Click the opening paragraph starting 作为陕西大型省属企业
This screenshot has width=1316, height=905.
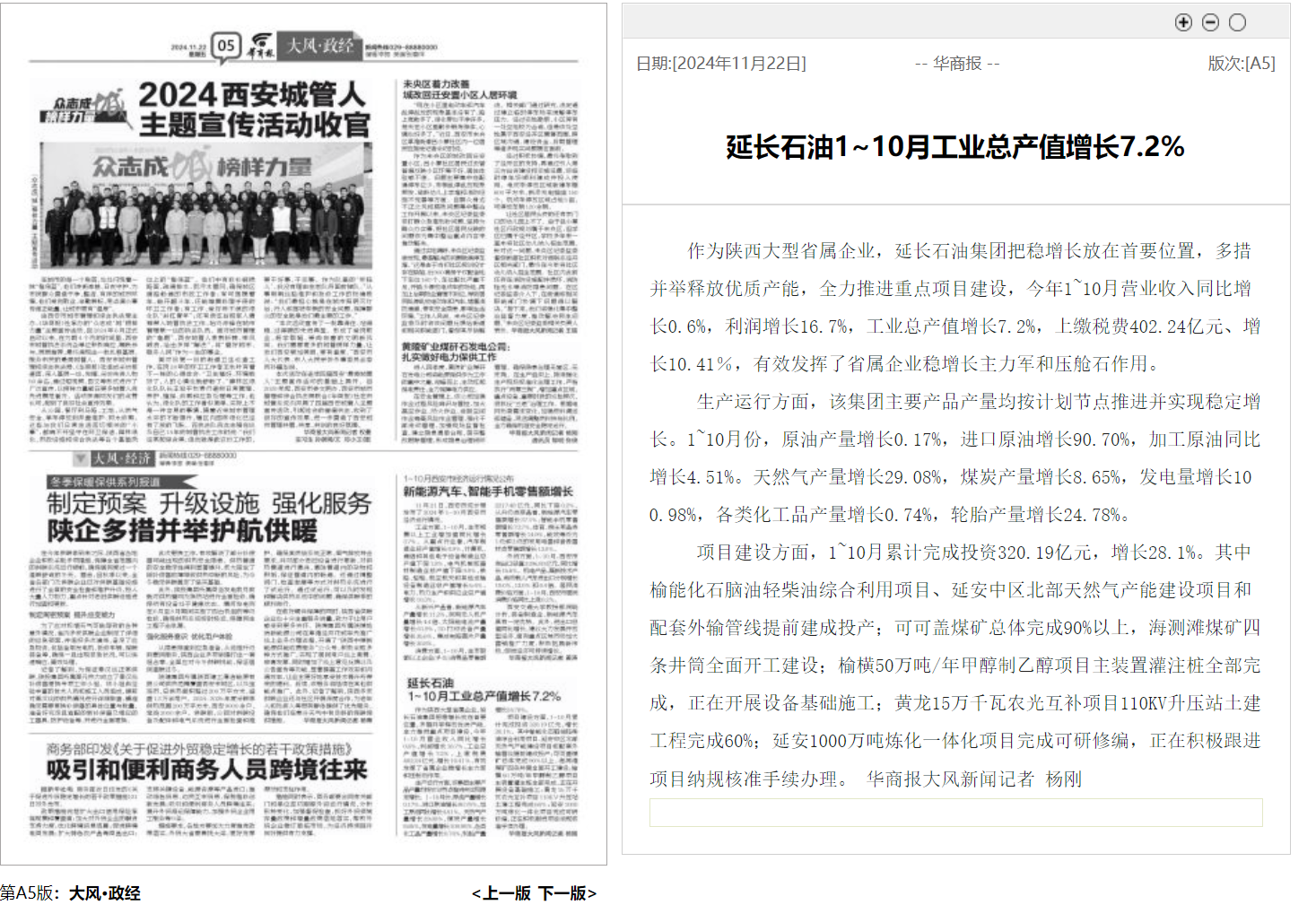pyautogui.click(x=955, y=308)
